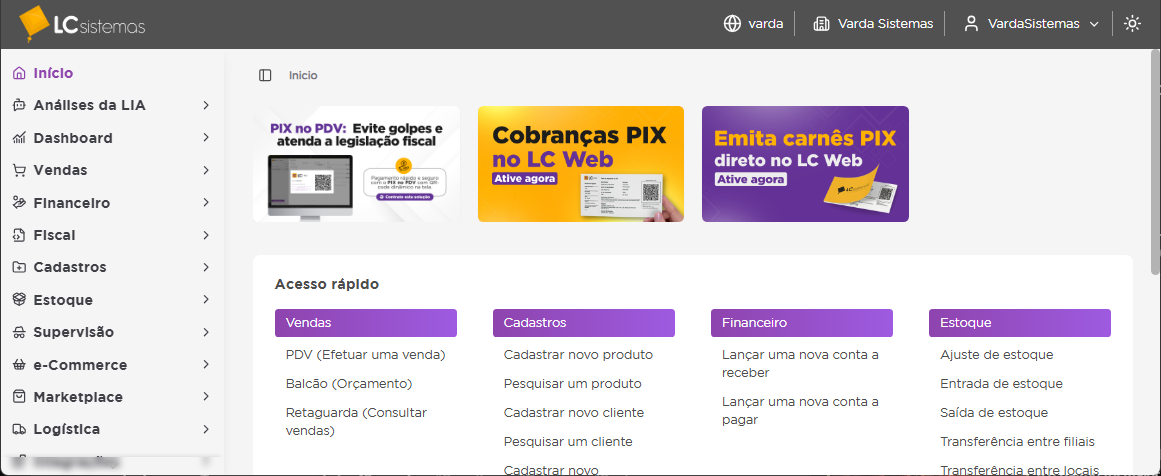The image size is (1161, 476).
Task: Click Balcão (Orçamento) link
Action: pos(349,383)
